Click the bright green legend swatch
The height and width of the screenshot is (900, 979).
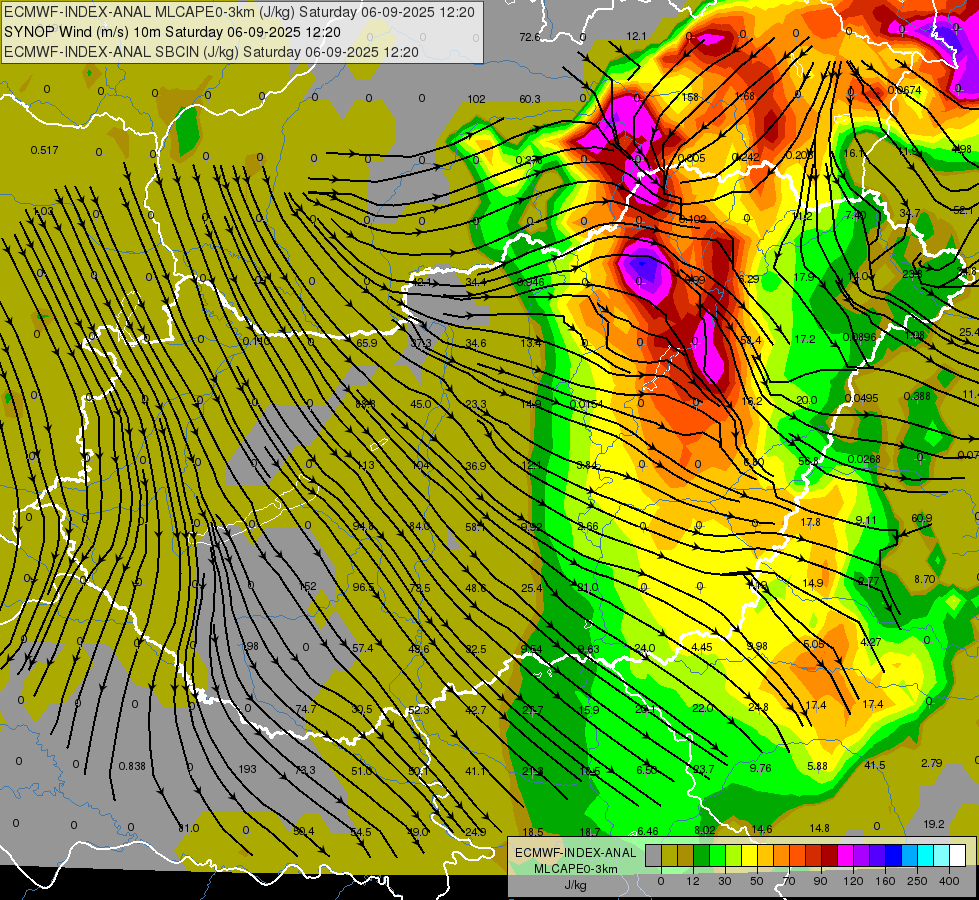pos(718,856)
